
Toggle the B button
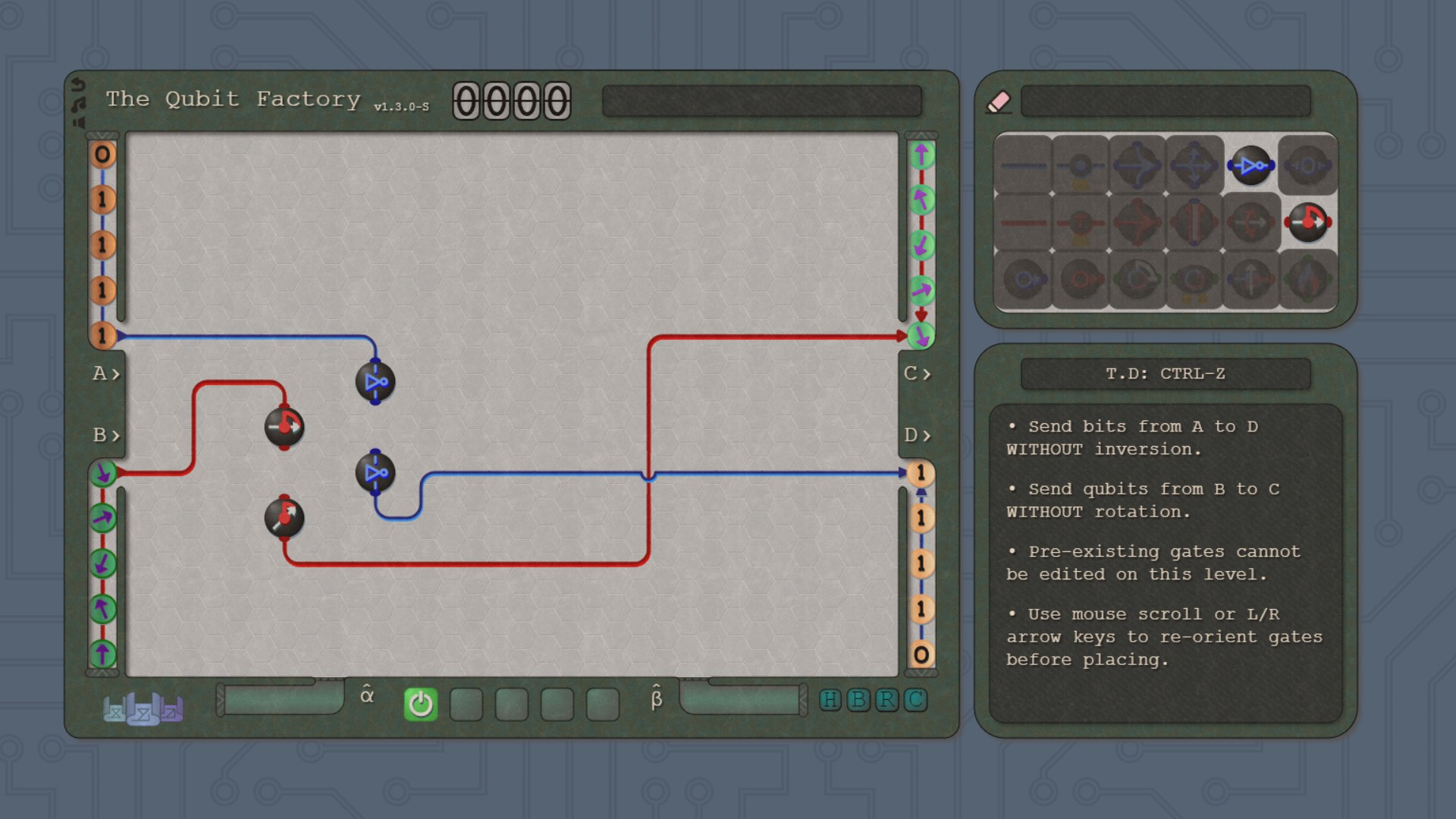click(x=858, y=700)
